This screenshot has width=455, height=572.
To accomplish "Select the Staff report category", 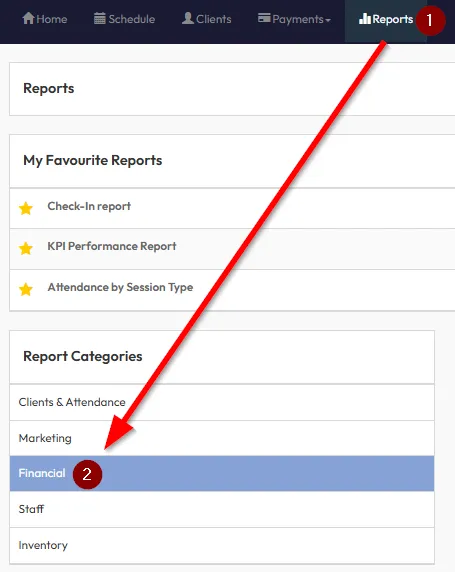I will coord(222,509).
